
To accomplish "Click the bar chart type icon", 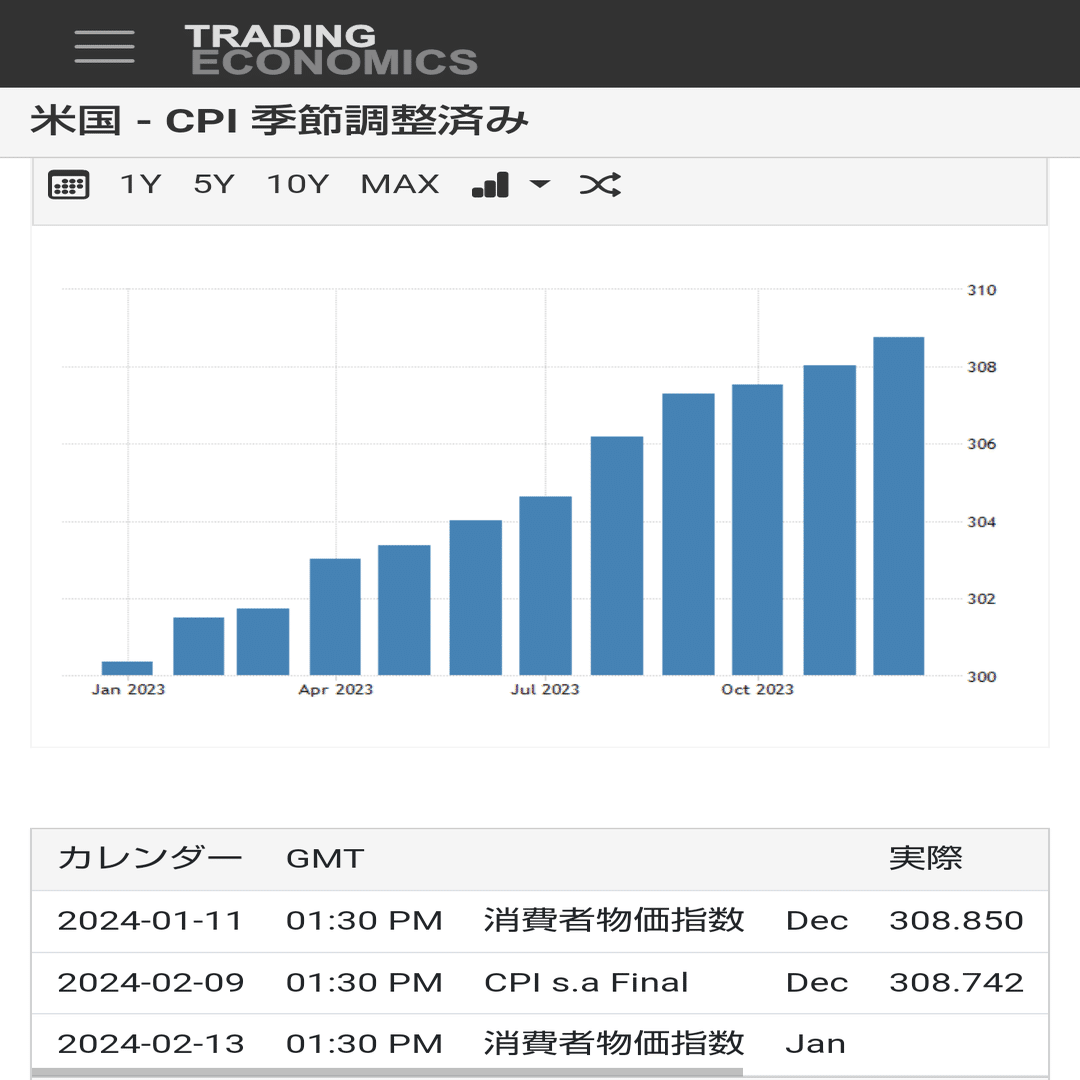I will pos(490,185).
